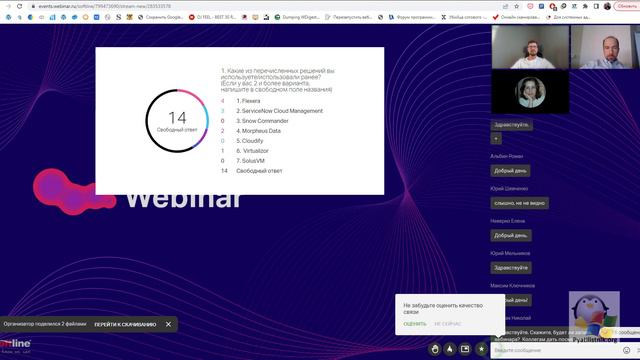Viewport: 640px width, 360px height.
Task: Click the green star rating icon
Action: click(481, 349)
